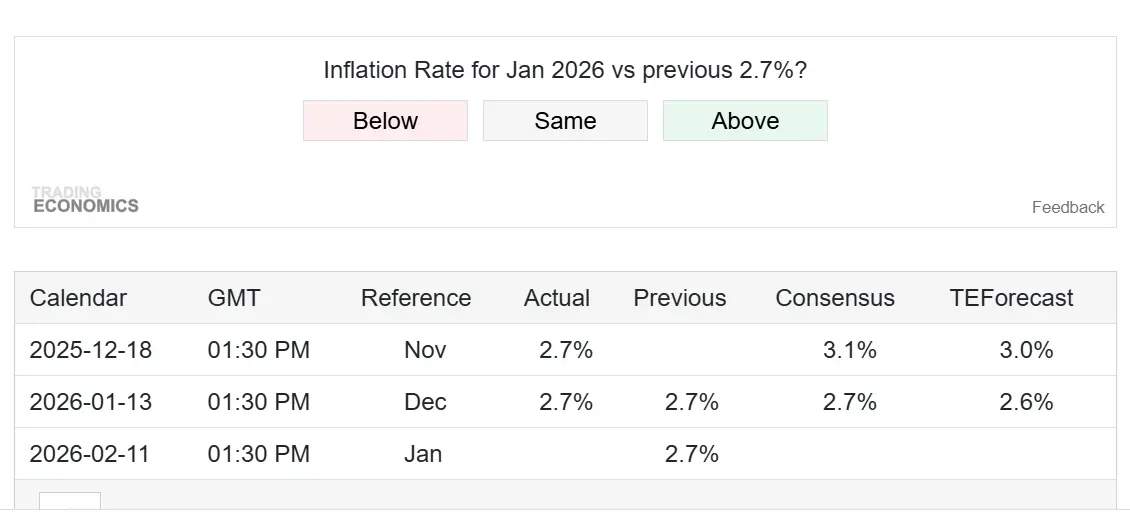1130x517 pixels.
Task: Click the Jan row's Previous 2.7% value
Action: tap(692, 454)
